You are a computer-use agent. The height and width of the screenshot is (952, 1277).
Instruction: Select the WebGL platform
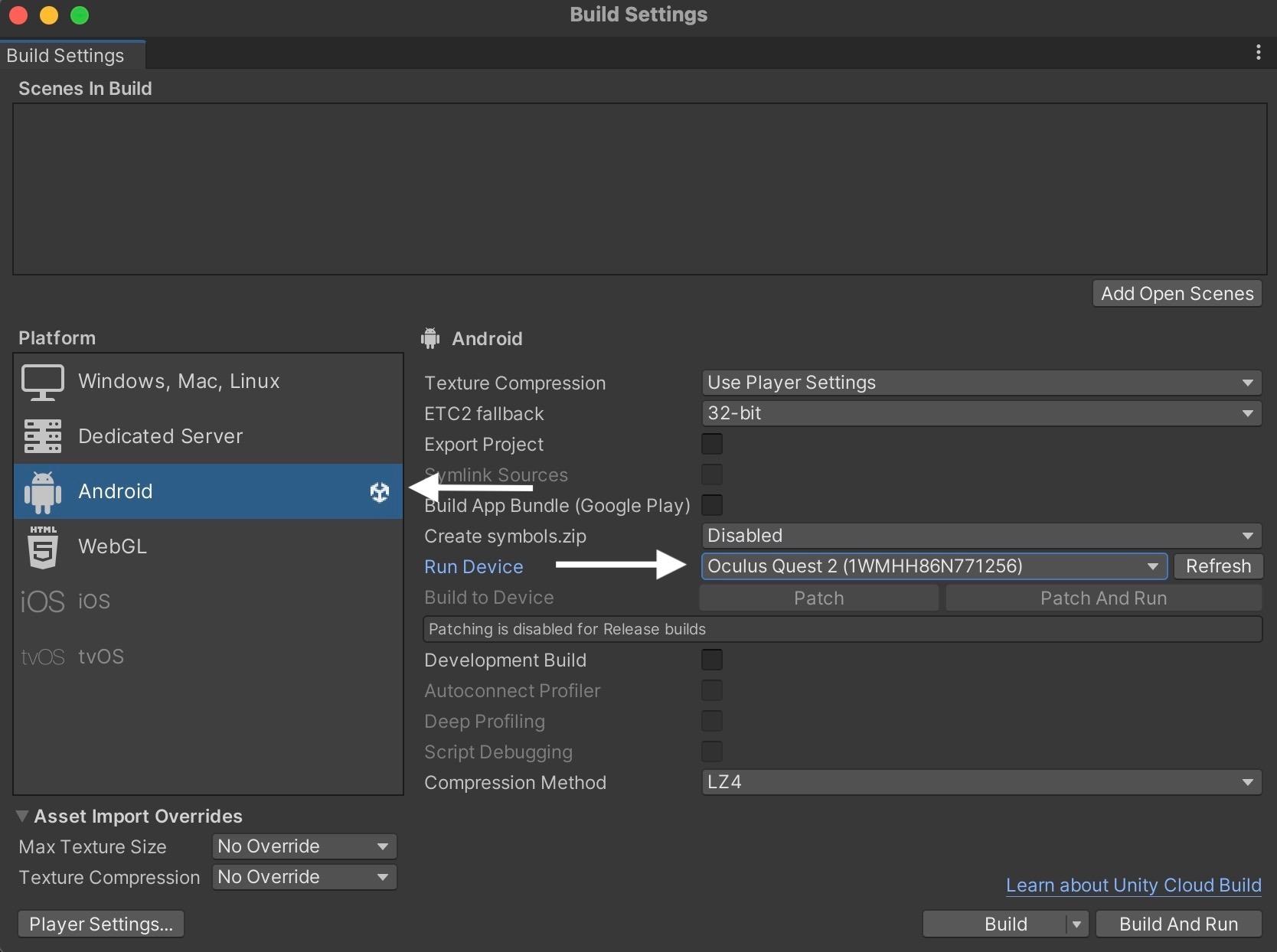208,546
